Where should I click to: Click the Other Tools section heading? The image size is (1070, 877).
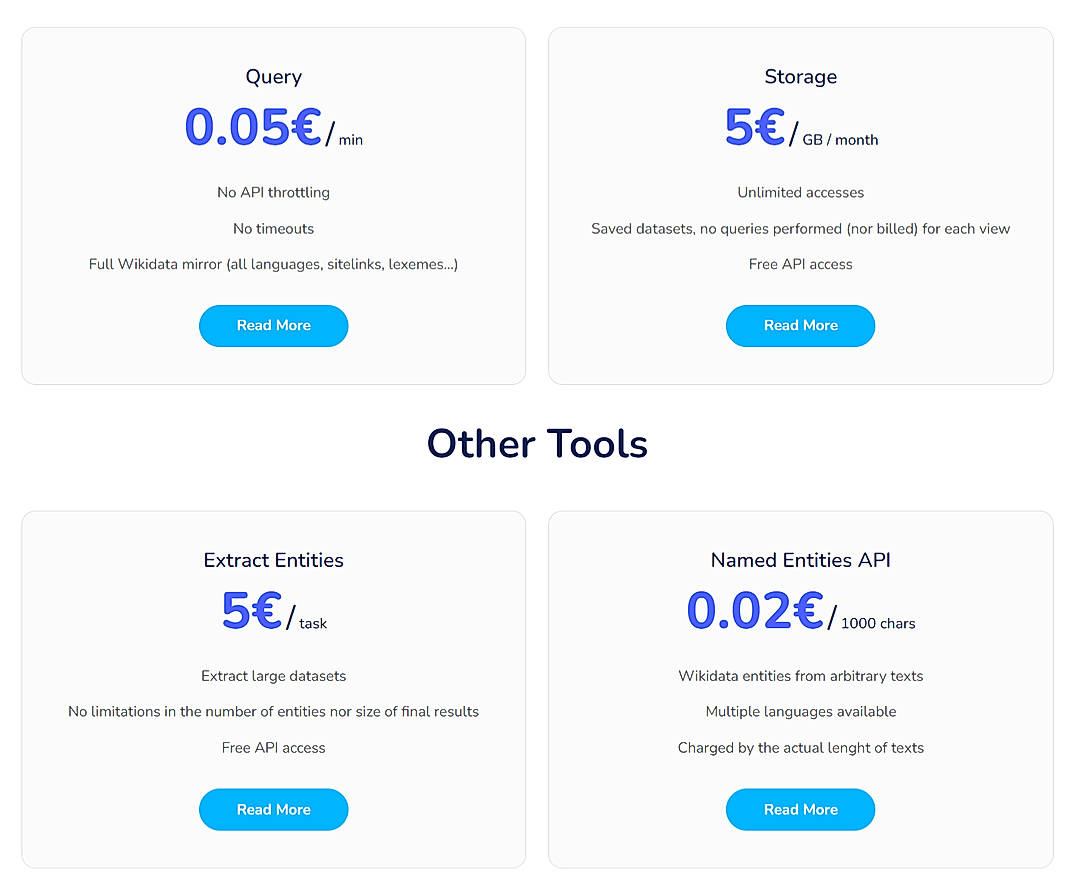(x=537, y=443)
